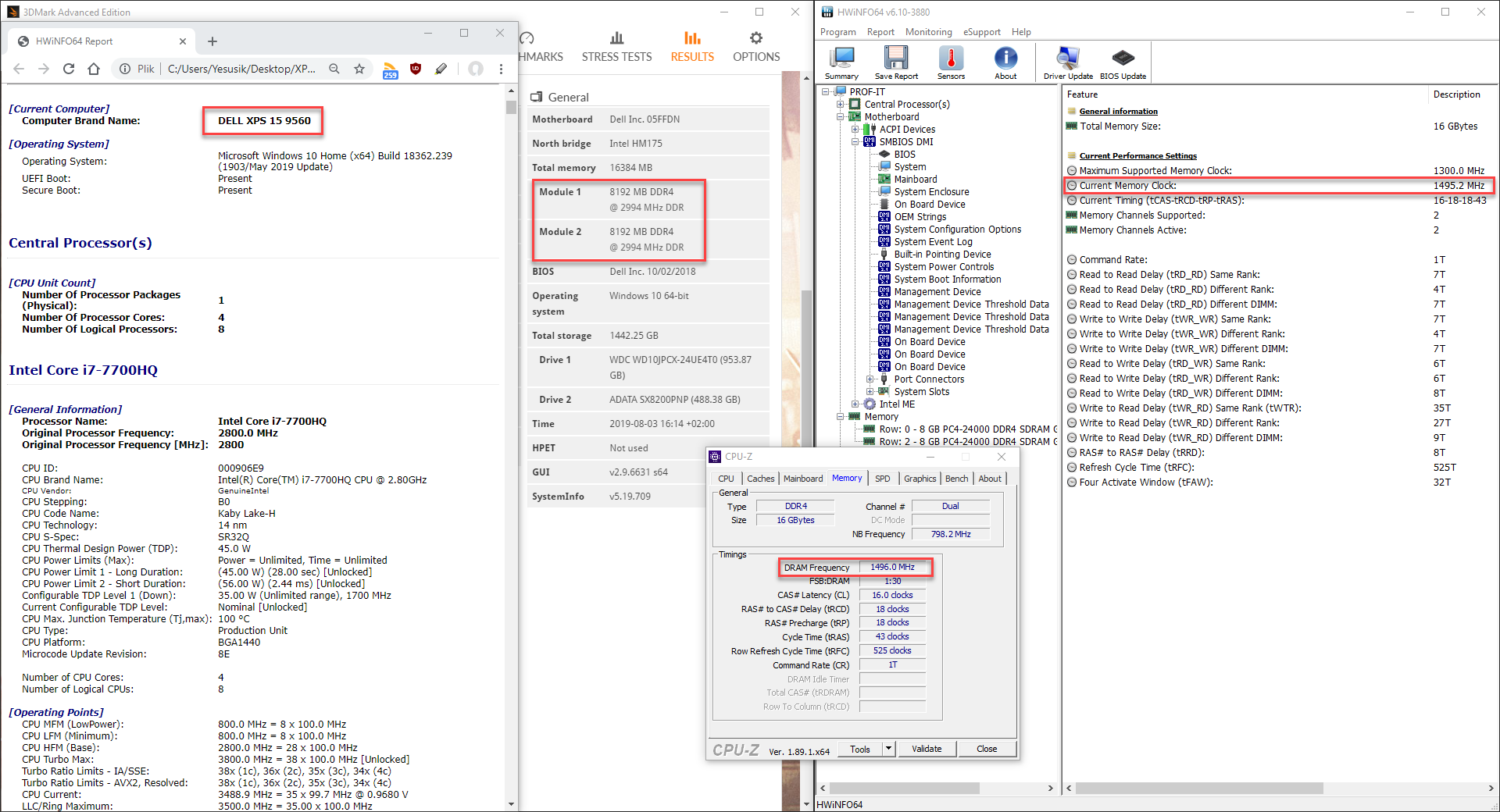This screenshot has width=1500, height=812.
Task: Collapse the Motherboard tree node
Action: [x=840, y=117]
